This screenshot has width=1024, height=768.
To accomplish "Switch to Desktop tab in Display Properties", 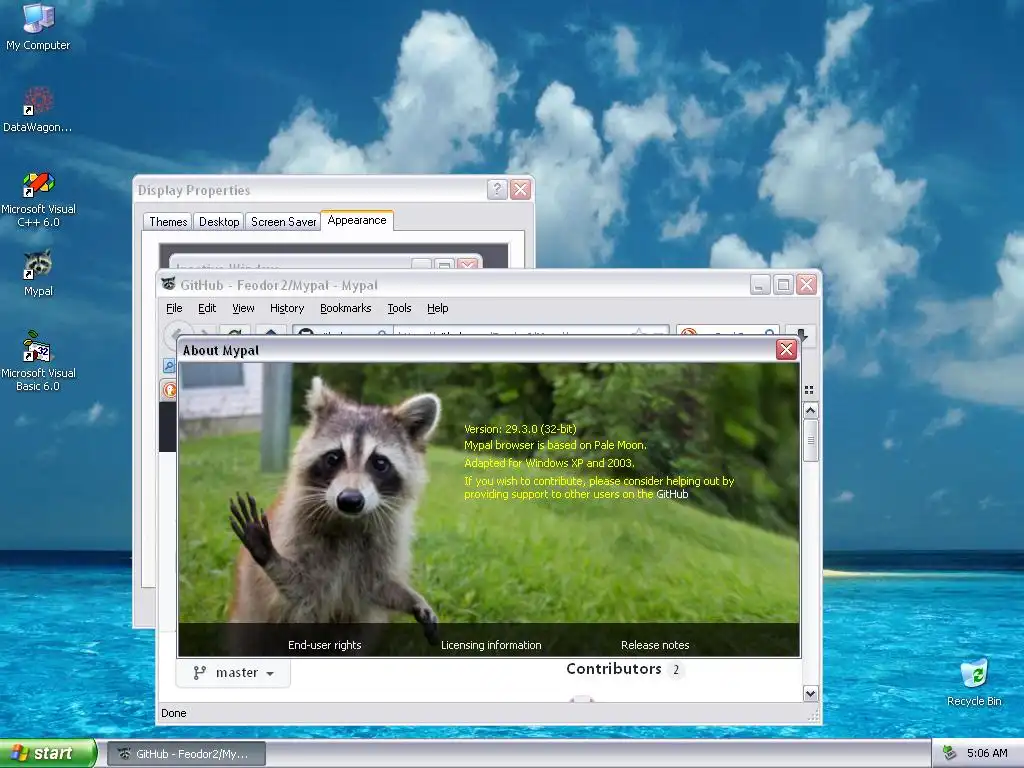I will click(219, 221).
